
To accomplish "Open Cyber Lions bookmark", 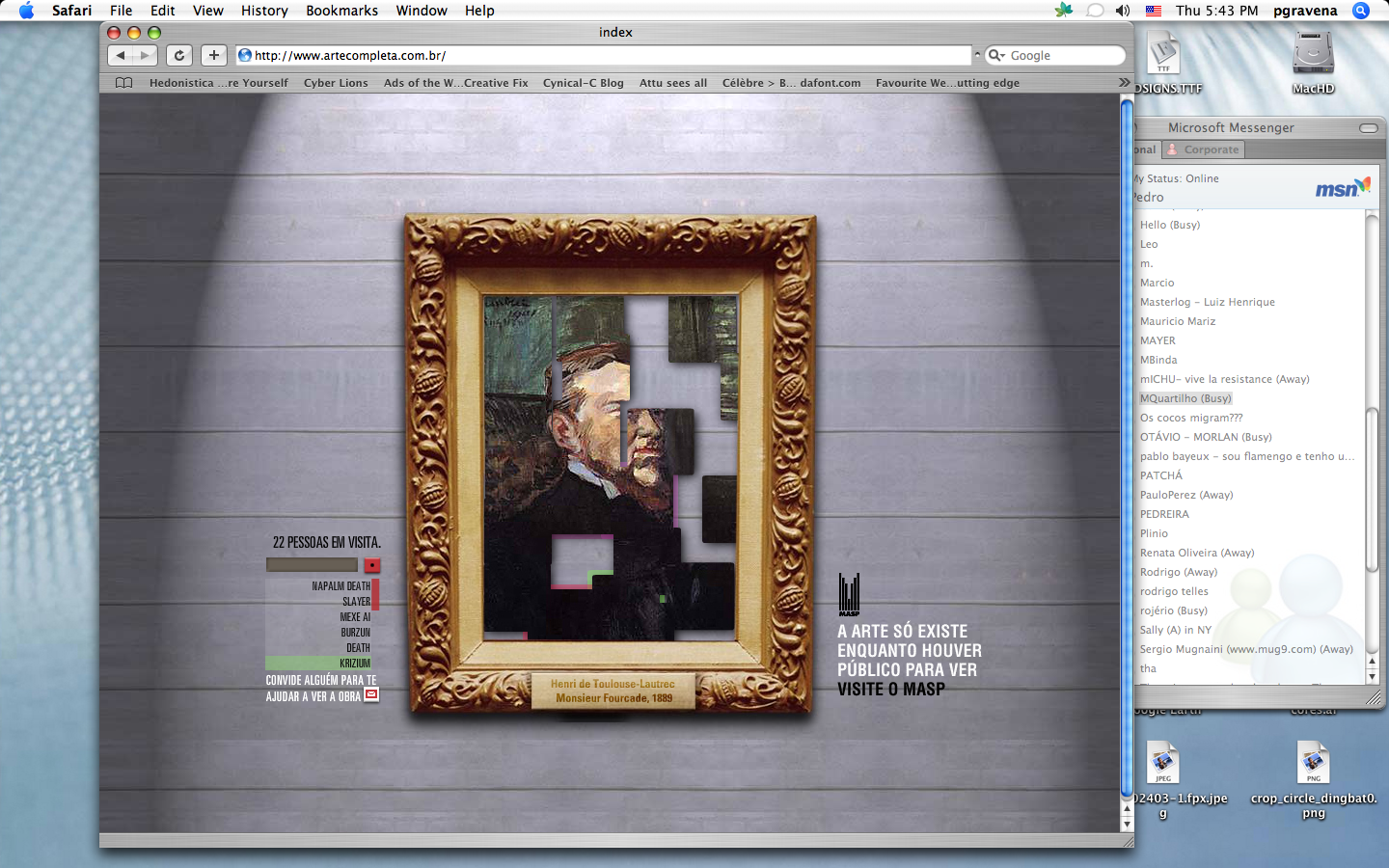I will click(336, 83).
